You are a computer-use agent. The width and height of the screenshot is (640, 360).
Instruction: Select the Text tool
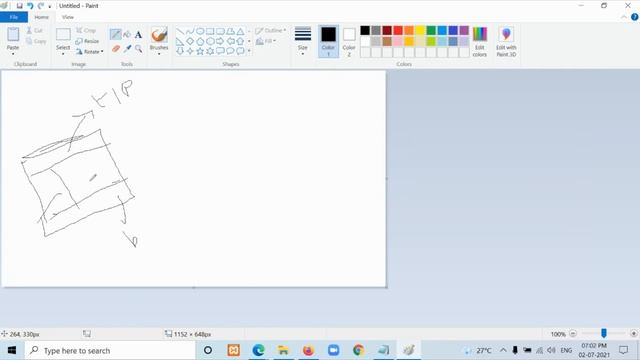pos(138,35)
